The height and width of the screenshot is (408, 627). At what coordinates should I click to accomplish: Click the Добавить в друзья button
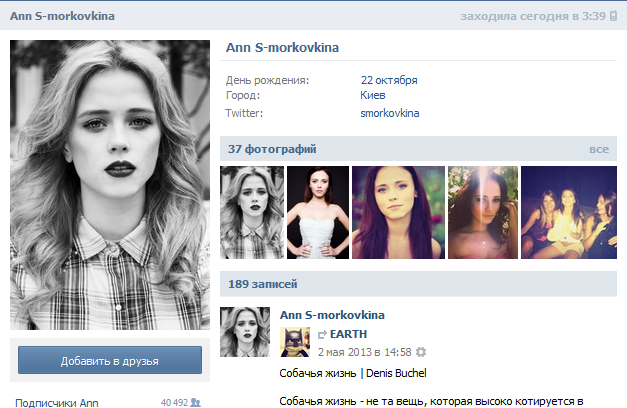(110, 360)
